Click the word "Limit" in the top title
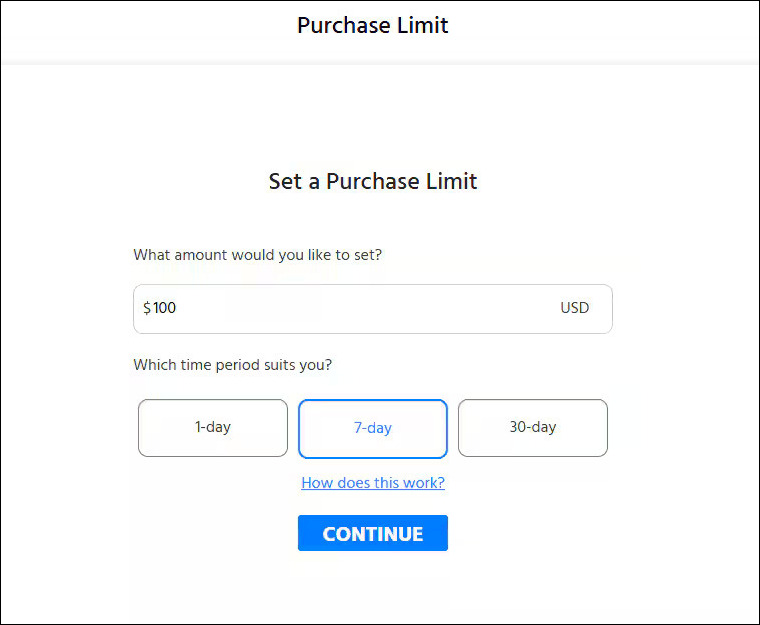The image size is (760, 625). coord(422,26)
